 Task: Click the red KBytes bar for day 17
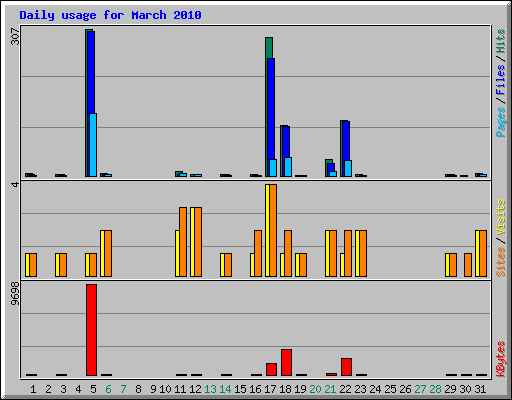[x=271, y=369]
